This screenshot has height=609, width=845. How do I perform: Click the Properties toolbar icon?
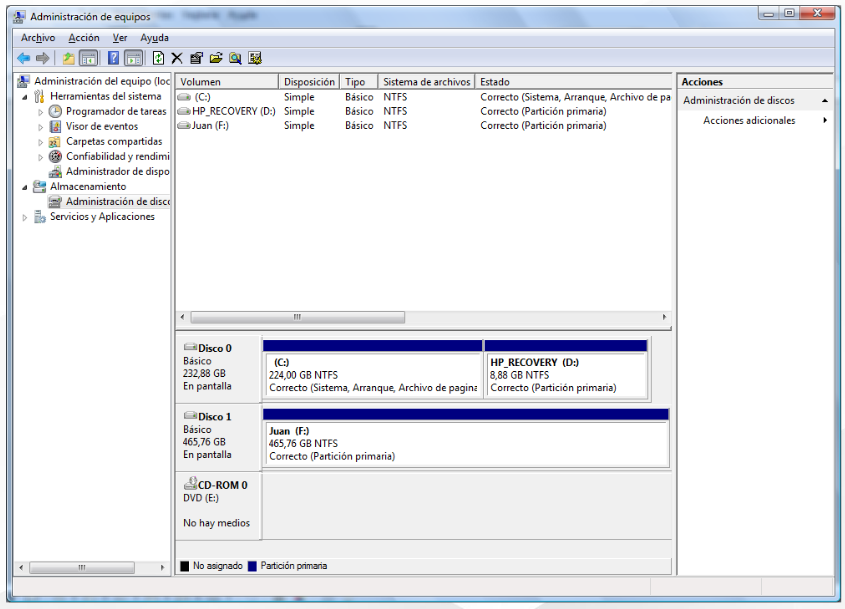point(196,58)
